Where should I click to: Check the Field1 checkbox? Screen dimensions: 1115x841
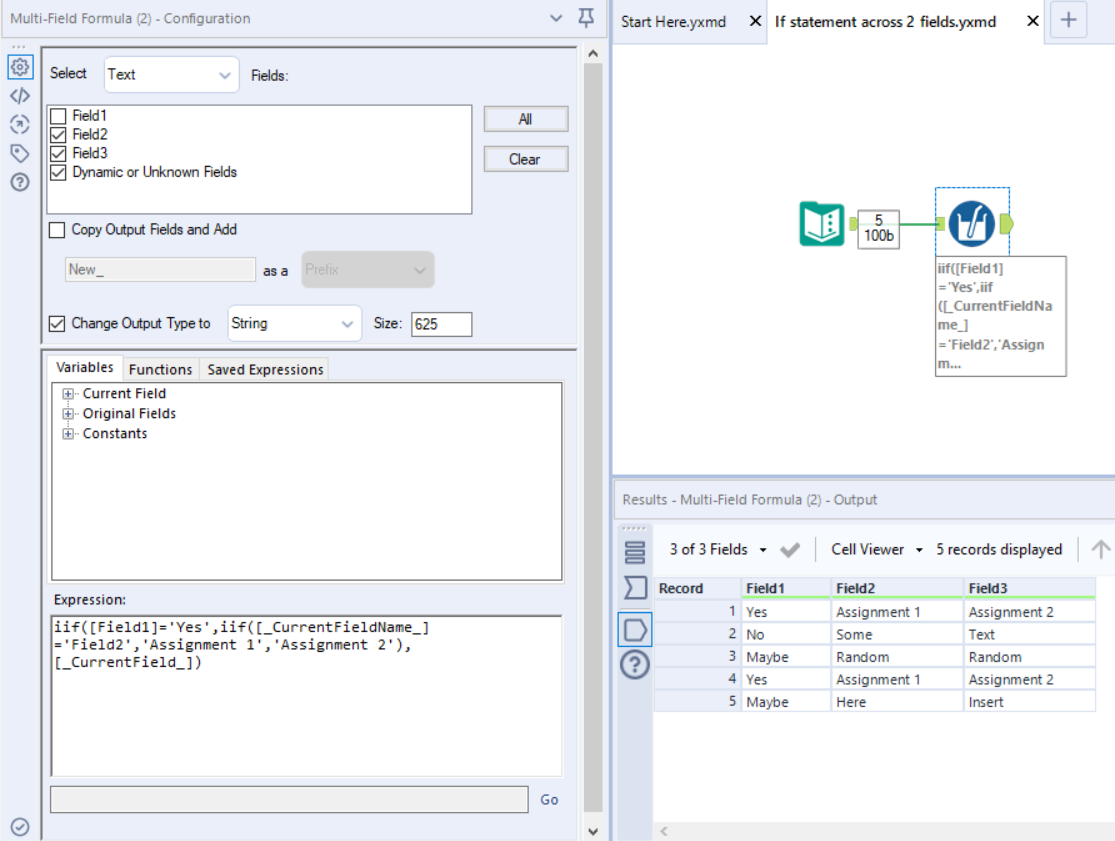(59, 116)
